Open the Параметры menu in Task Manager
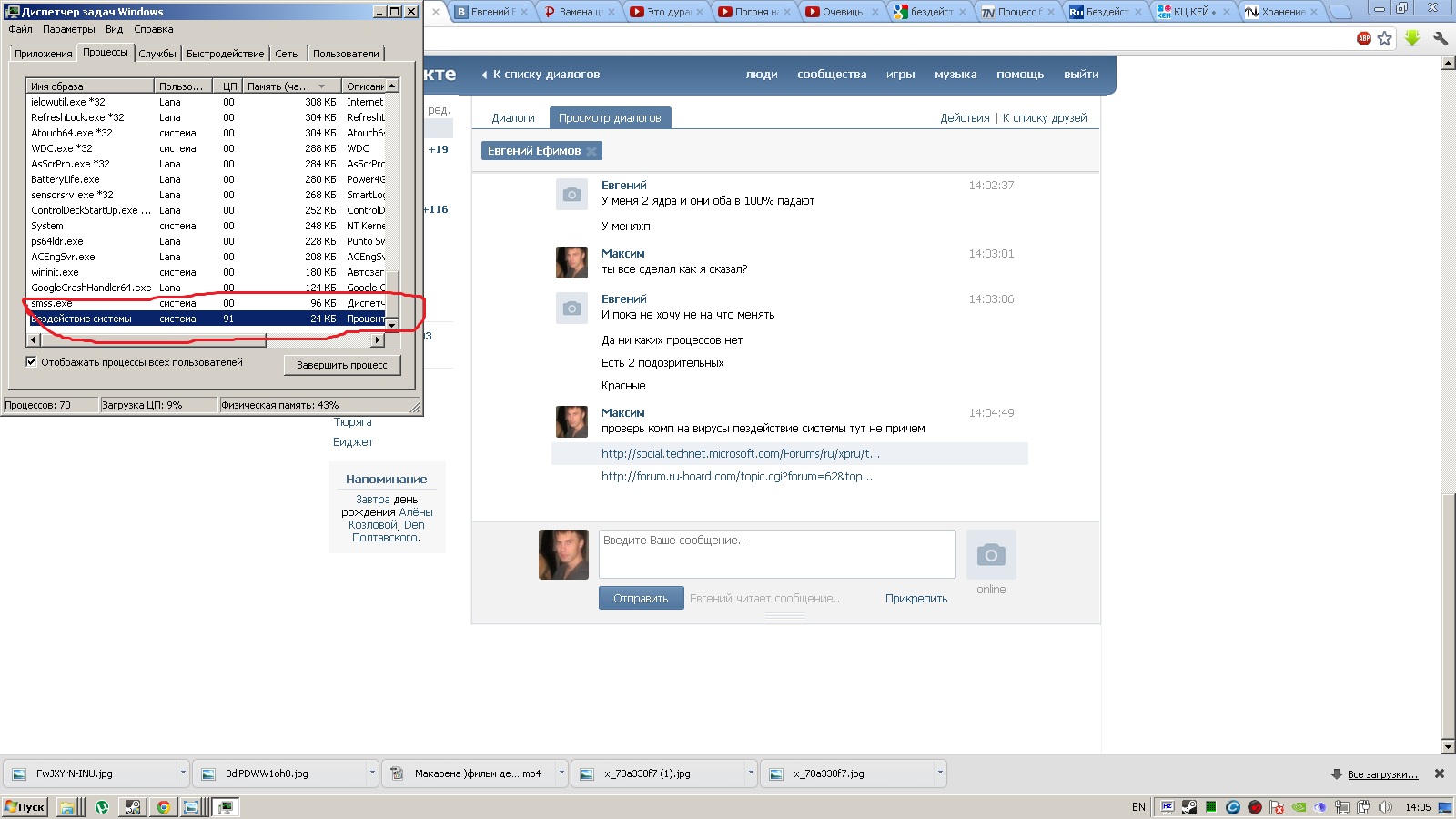1456x819 pixels. pyautogui.click(x=69, y=29)
